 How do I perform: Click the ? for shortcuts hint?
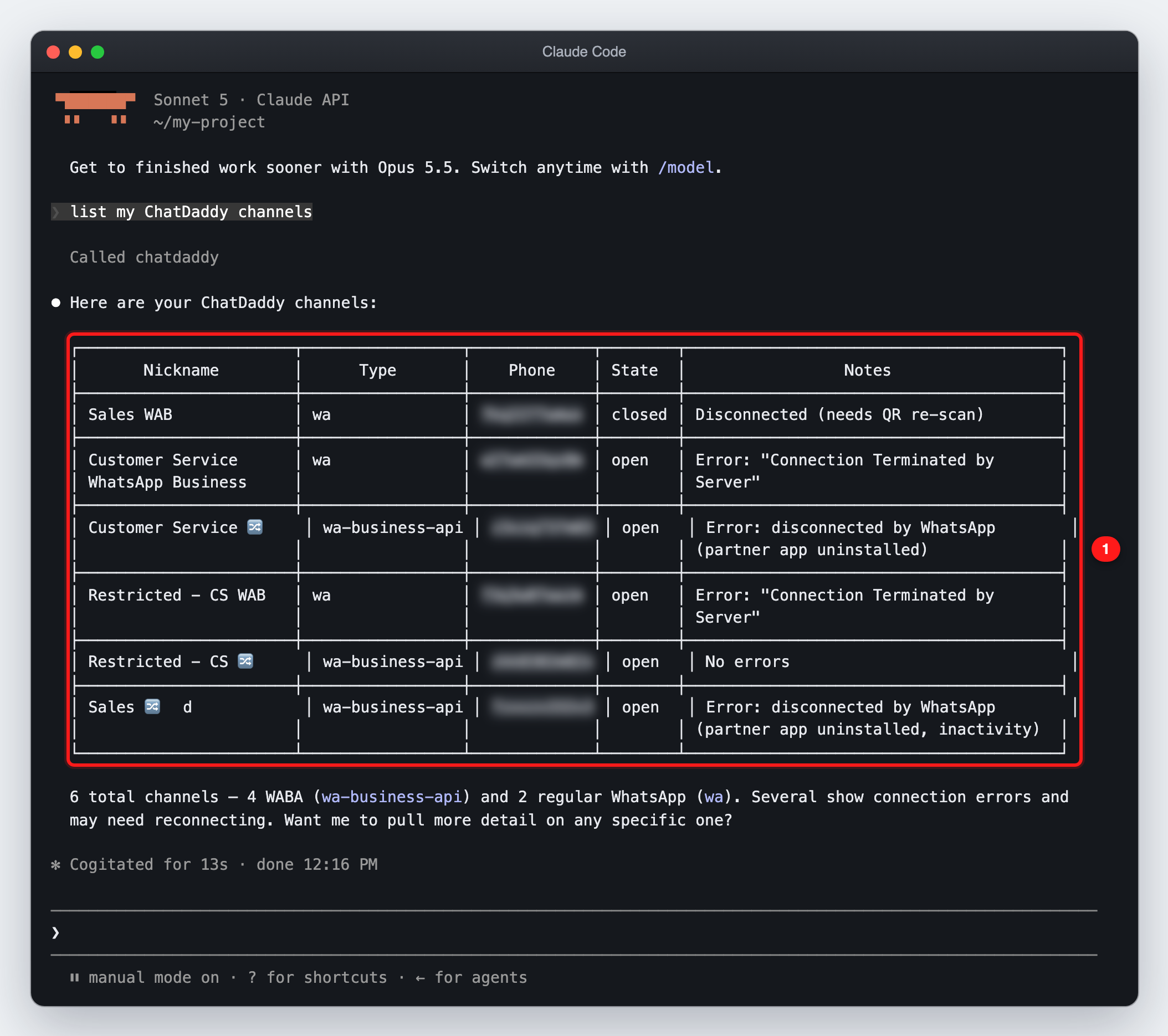(317, 978)
